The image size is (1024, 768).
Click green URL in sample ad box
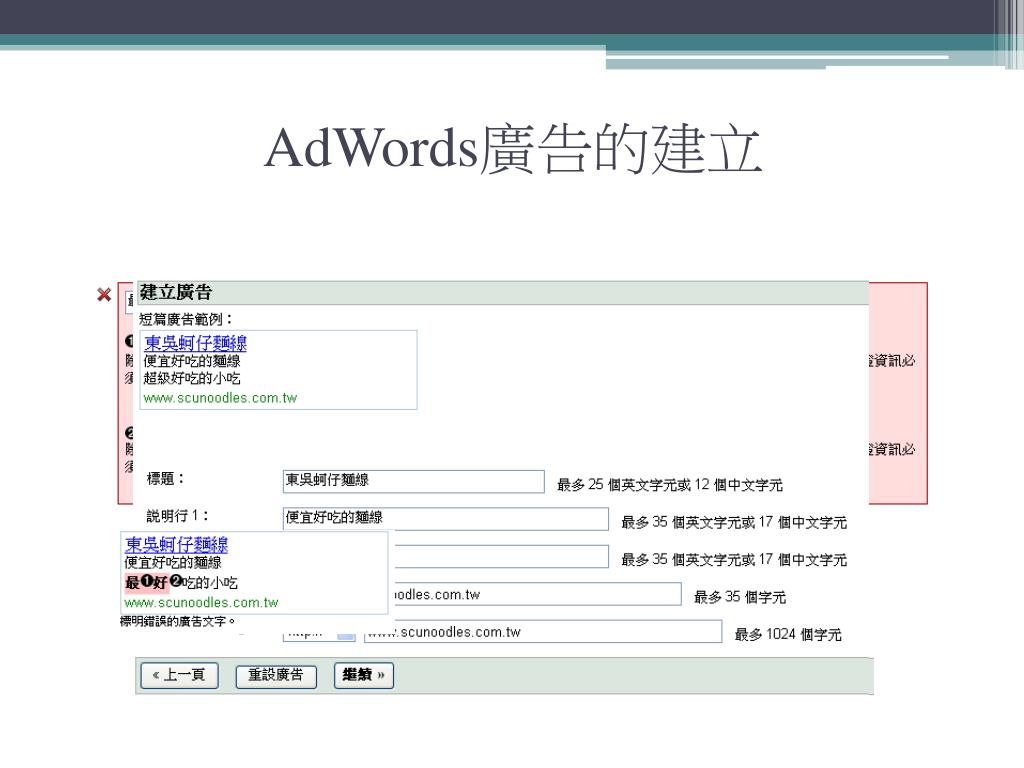point(220,398)
